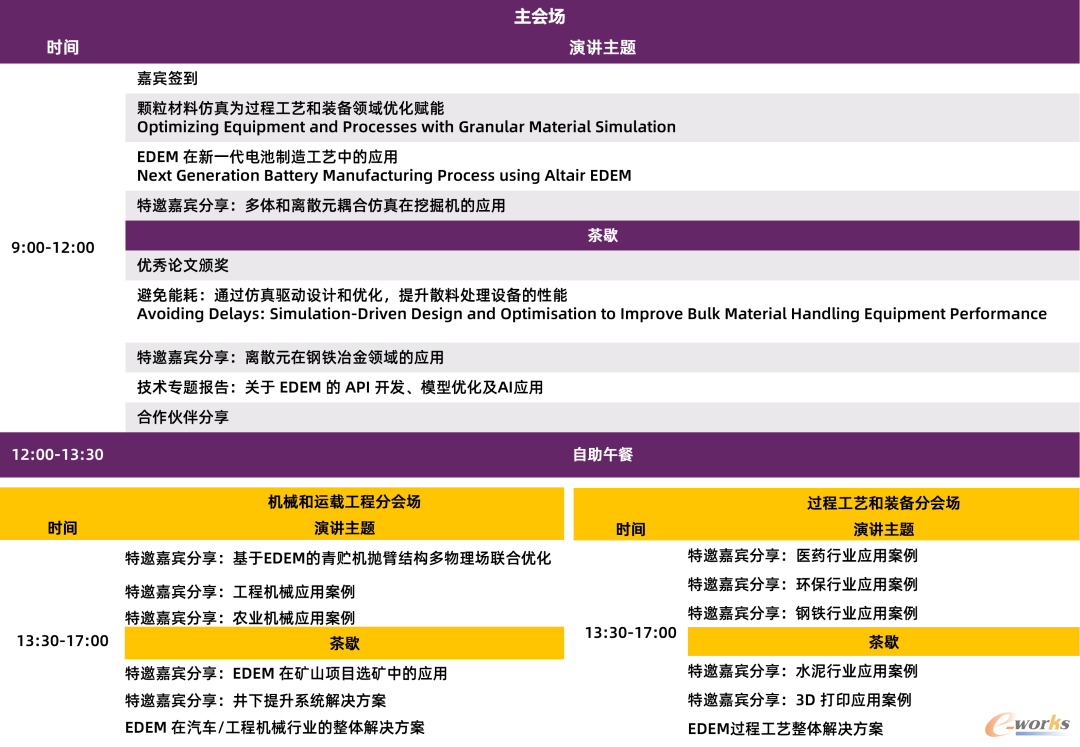Open the 过程工艺和装备分会场 session header
The height and width of the screenshot is (747, 1080).
pyautogui.click(x=883, y=503)
